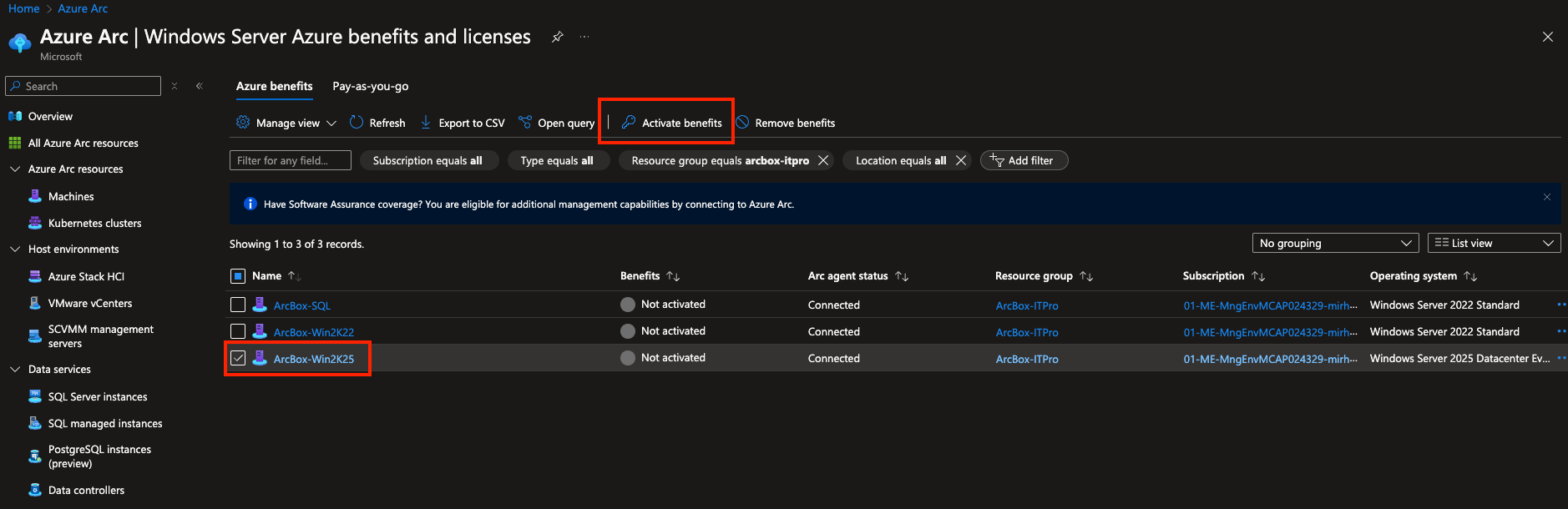
Task: Sort by Name column
Action: (276, 275)
